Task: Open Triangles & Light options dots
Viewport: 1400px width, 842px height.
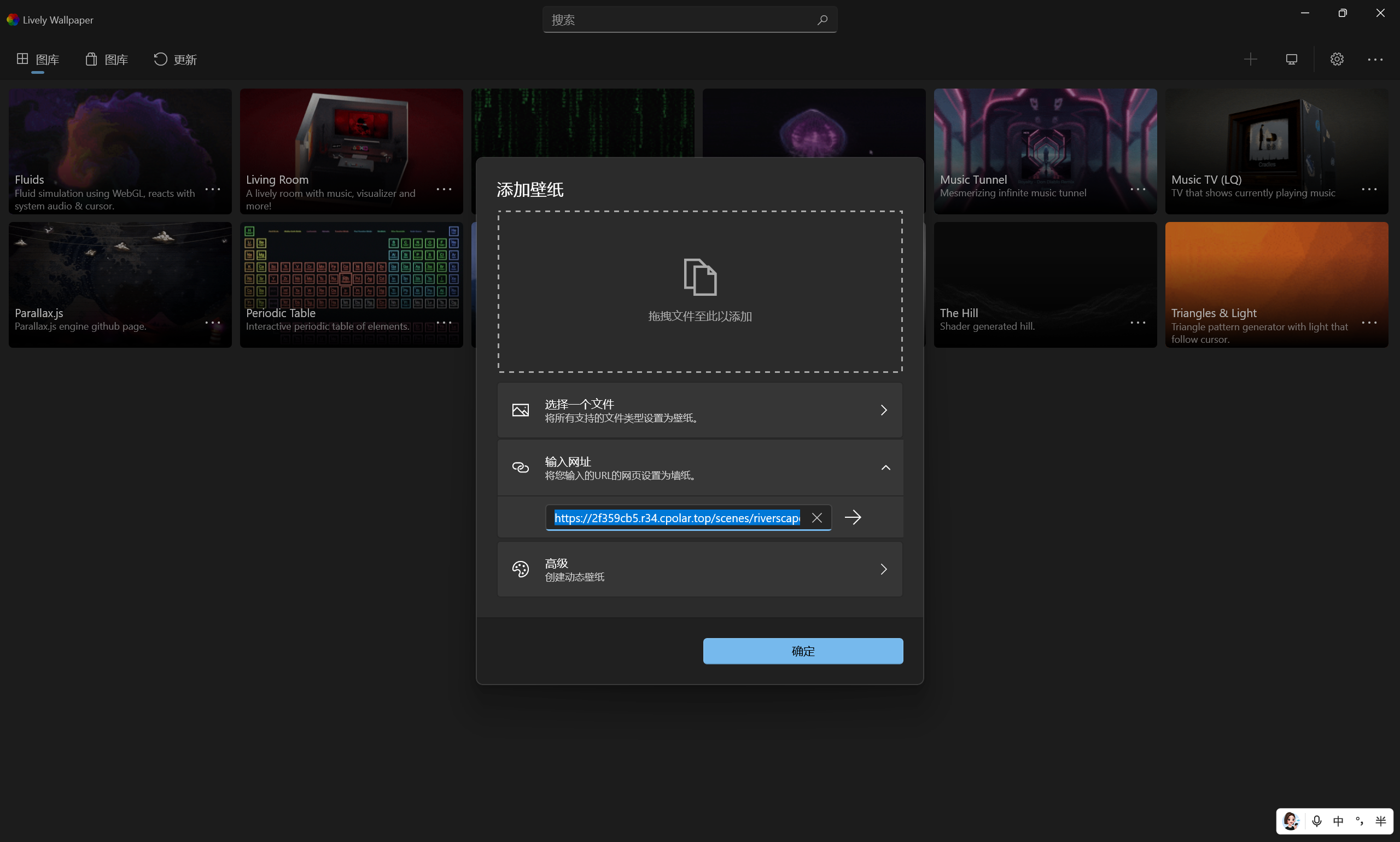Action: click(1369, 322)
